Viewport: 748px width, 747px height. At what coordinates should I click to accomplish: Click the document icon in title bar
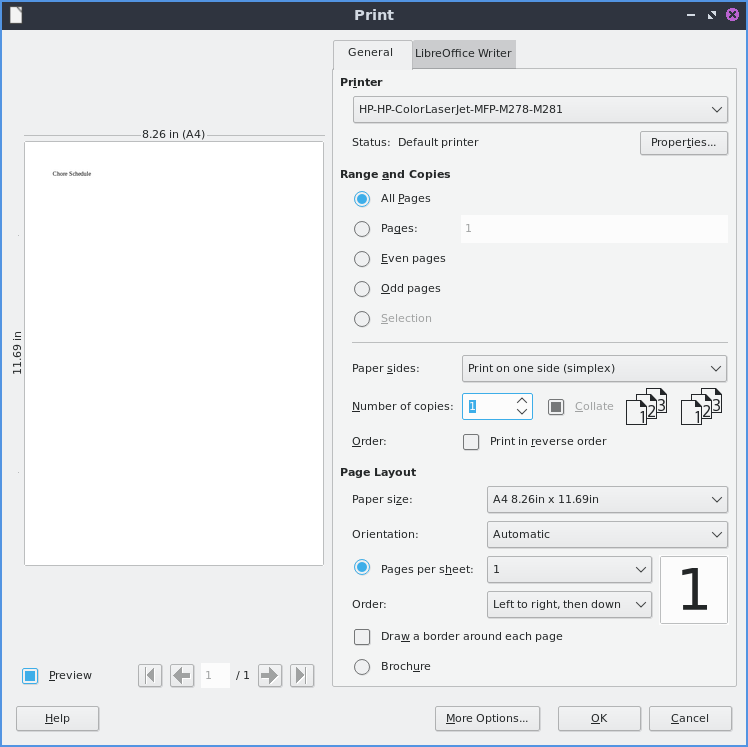pyautogui.click(x=15, y=15)
